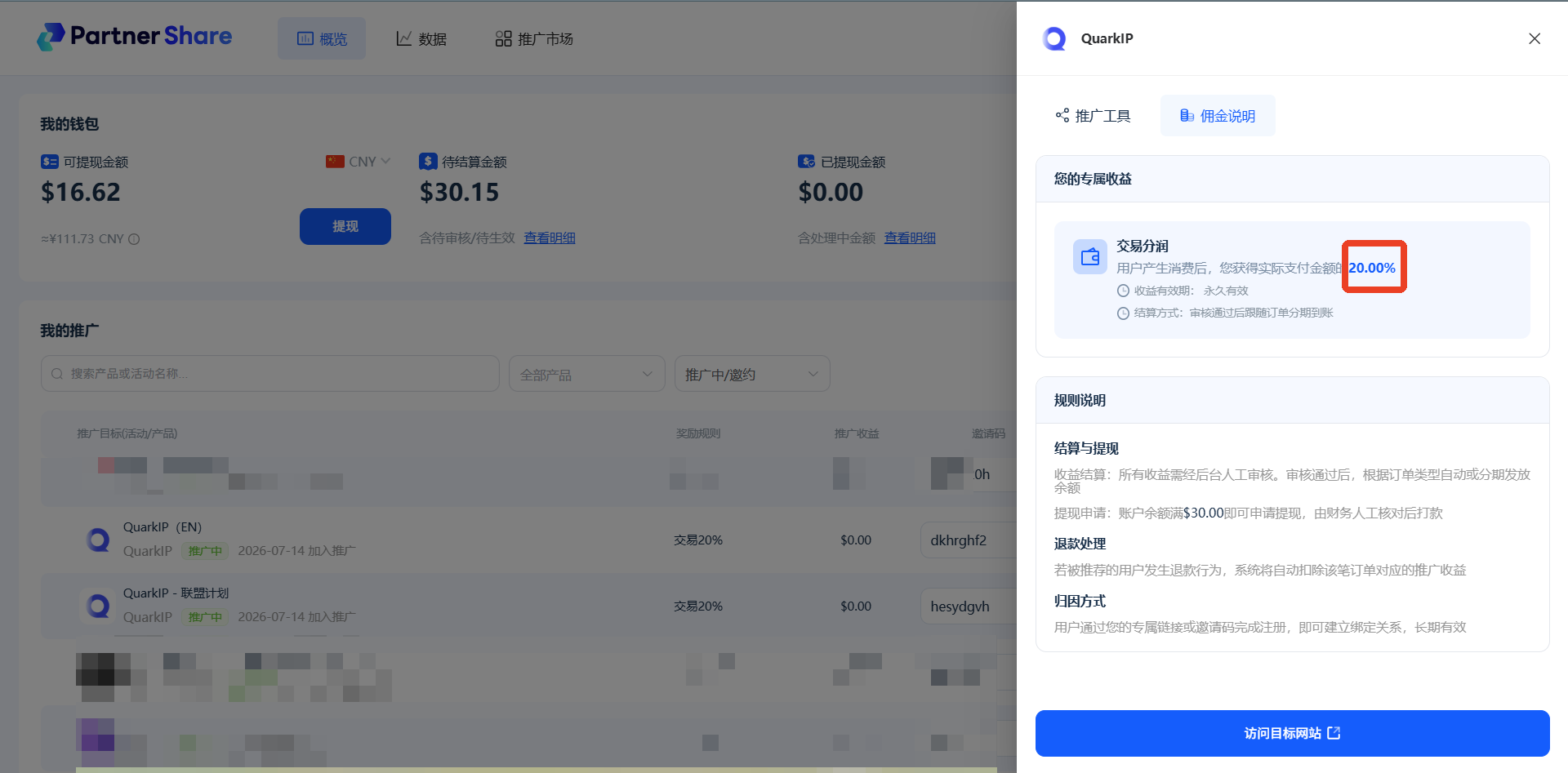Click the $30.15 pending amount

click(459, 192)
